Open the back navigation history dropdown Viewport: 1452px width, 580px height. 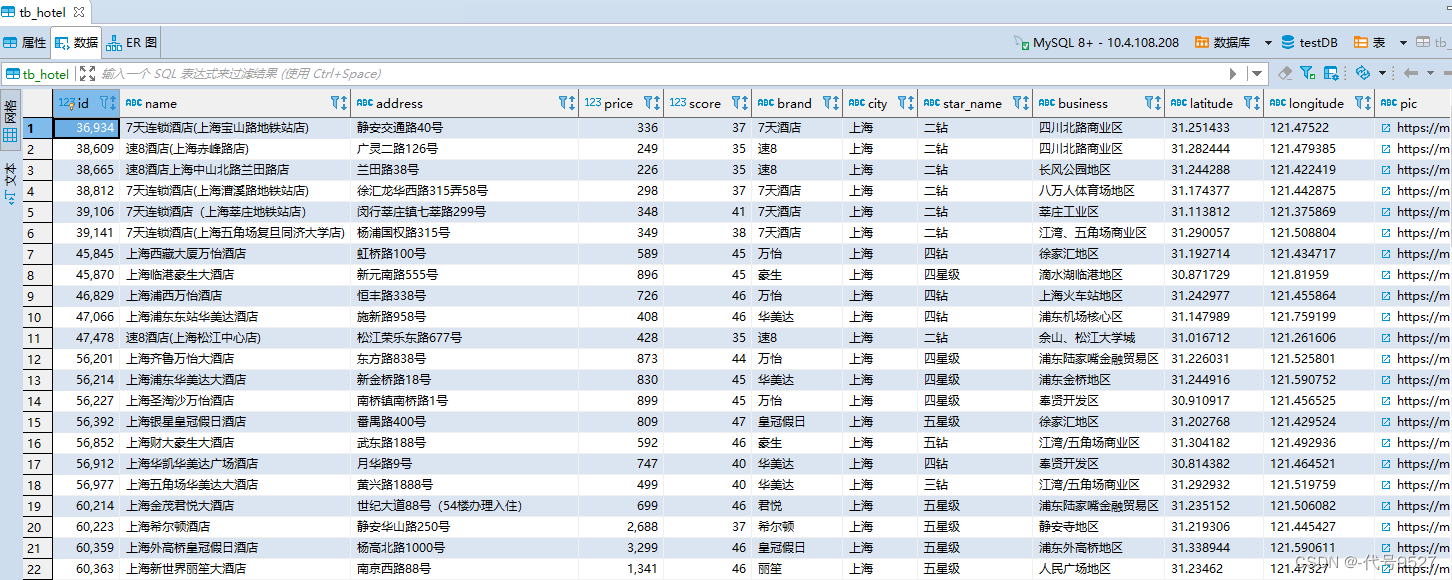point(1431,73)
